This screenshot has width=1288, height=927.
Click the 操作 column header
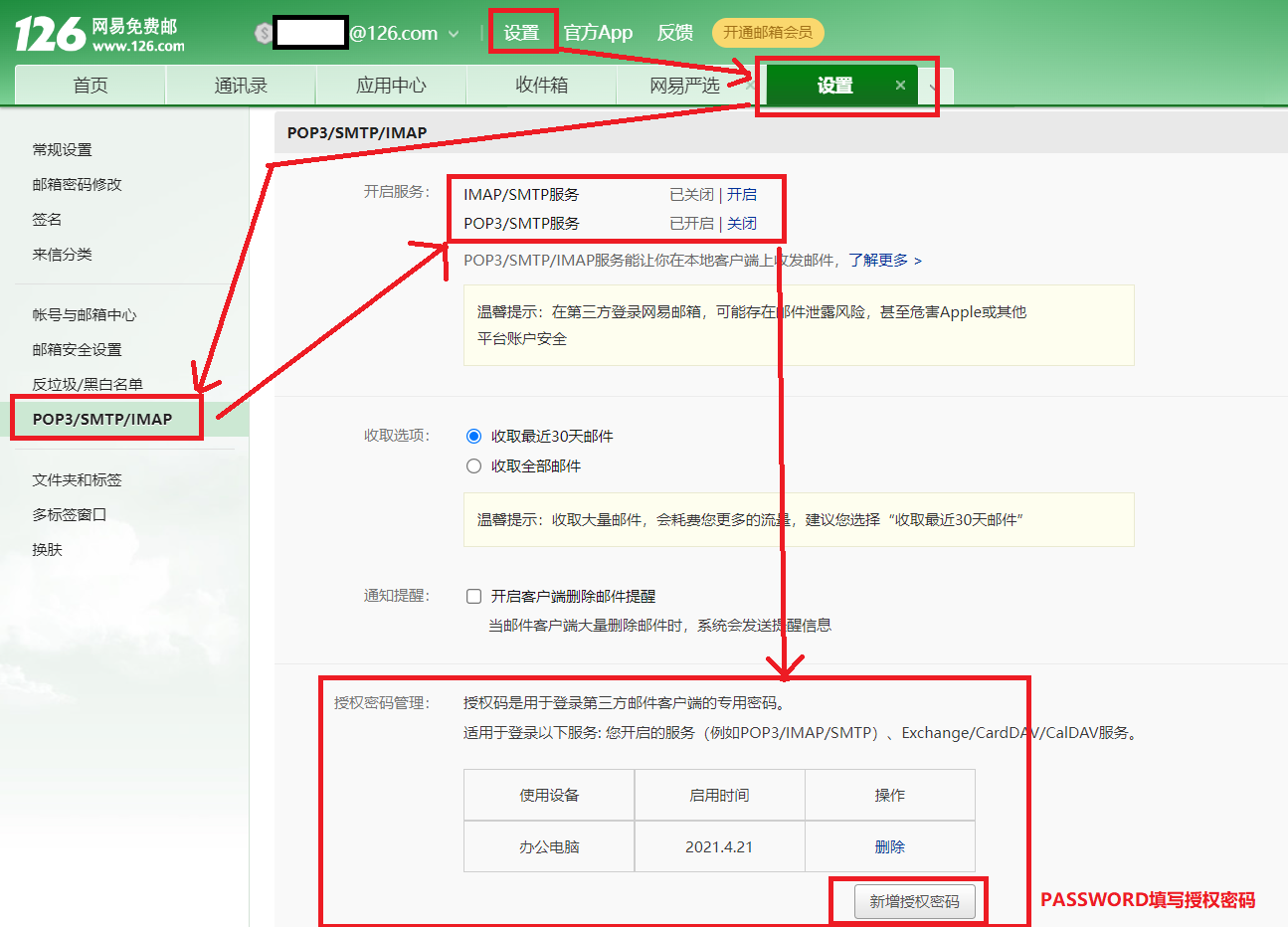click(x=890, y=795)
